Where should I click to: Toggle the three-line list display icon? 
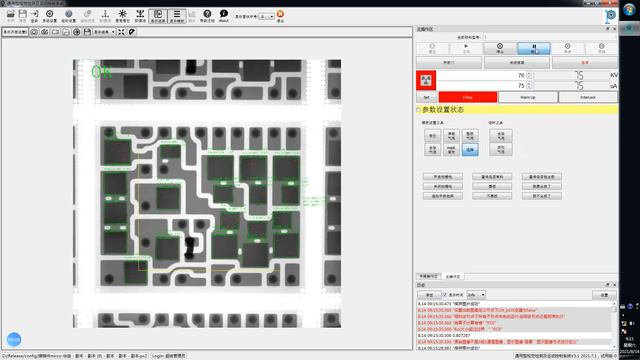177,16
